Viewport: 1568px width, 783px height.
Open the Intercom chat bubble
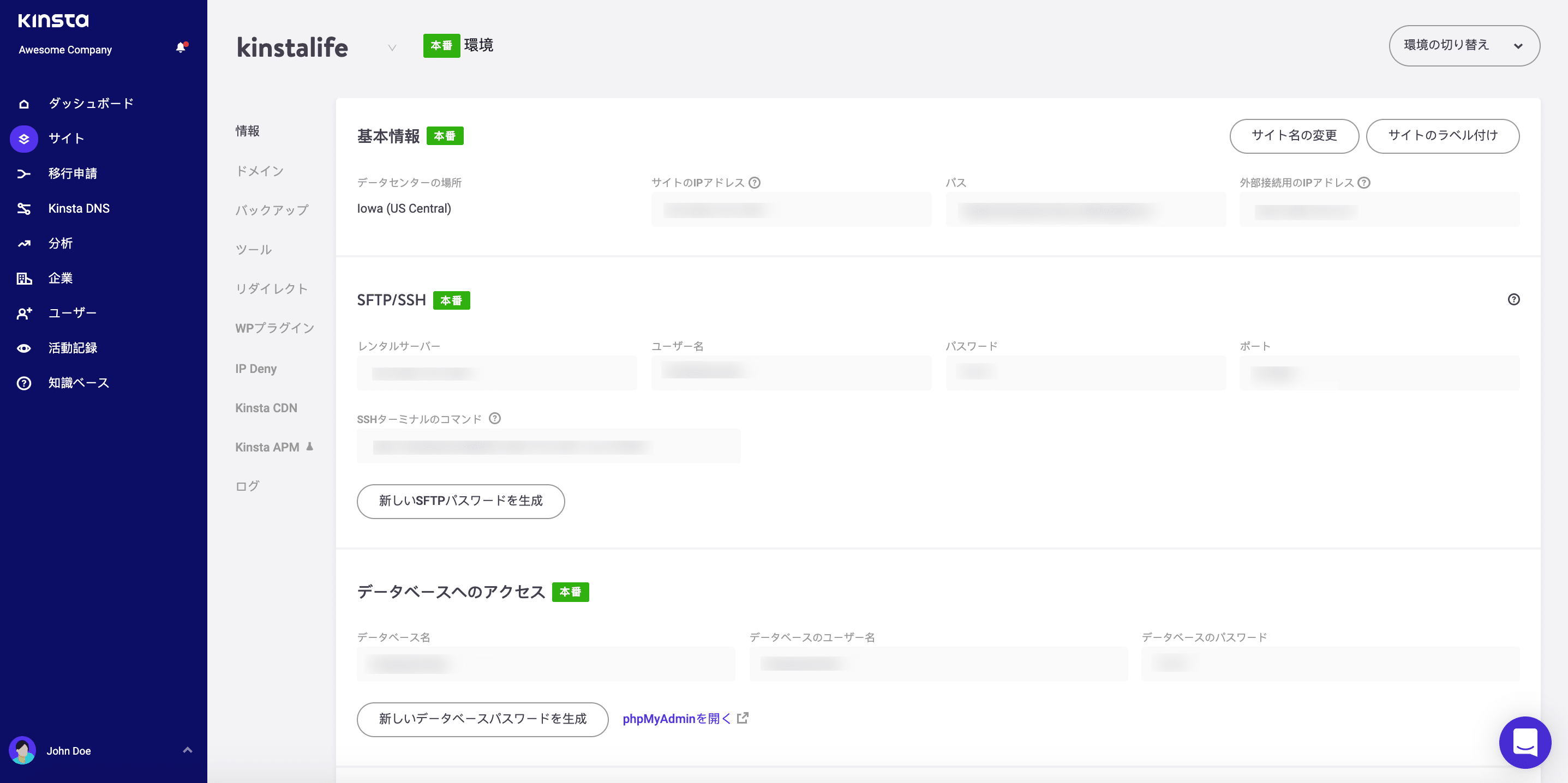(x=1525, y=742)
